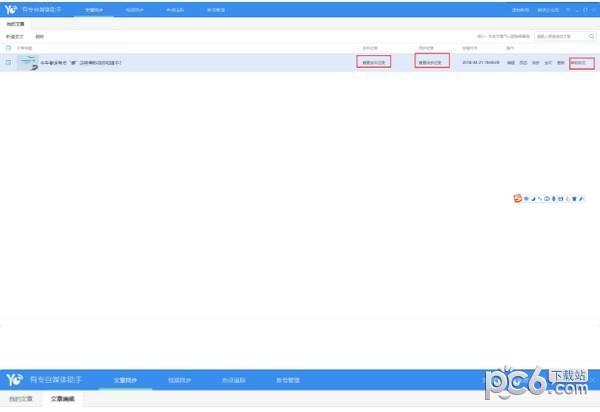The image size is (600, 412).
Task: Click the first red-boxed record link in the row
Action: pyautogui.click(x=373, y=62)
